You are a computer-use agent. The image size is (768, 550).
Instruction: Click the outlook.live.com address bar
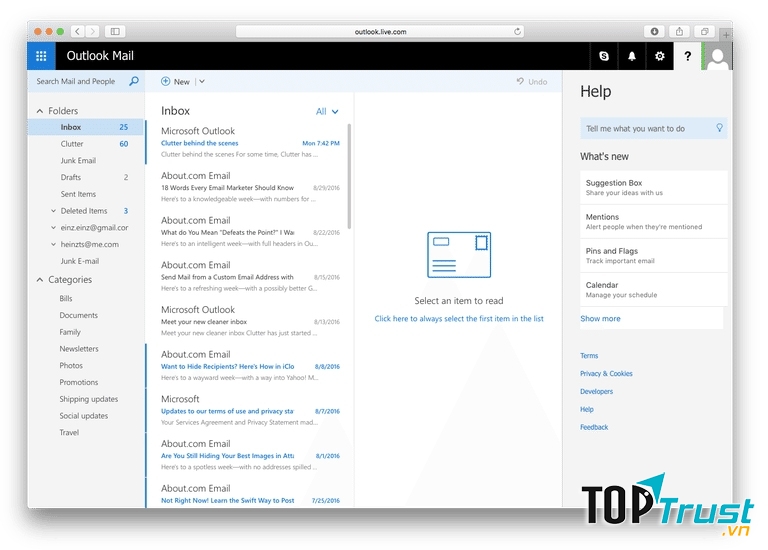tap(380, 31)
